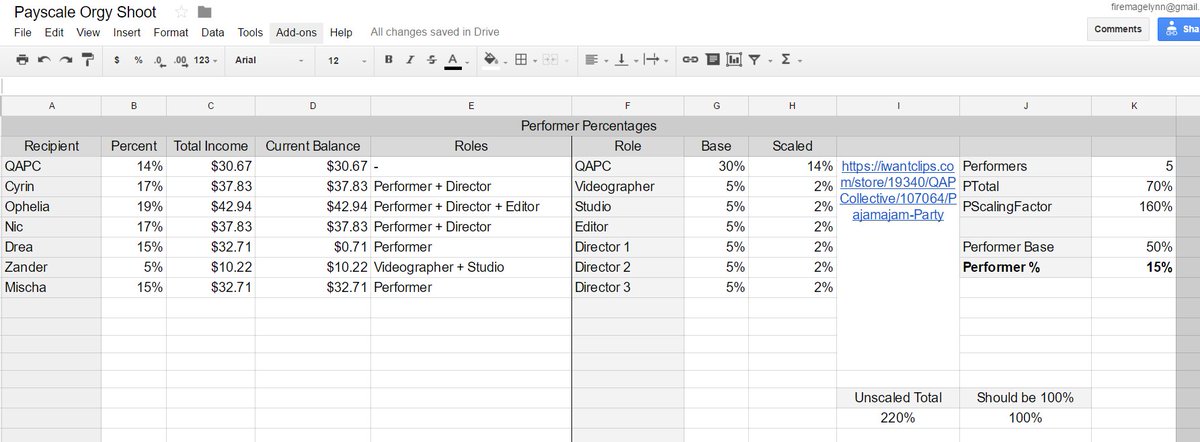Open the View menu
This screenshot has width=1200, height=442.
click(88, 32)
